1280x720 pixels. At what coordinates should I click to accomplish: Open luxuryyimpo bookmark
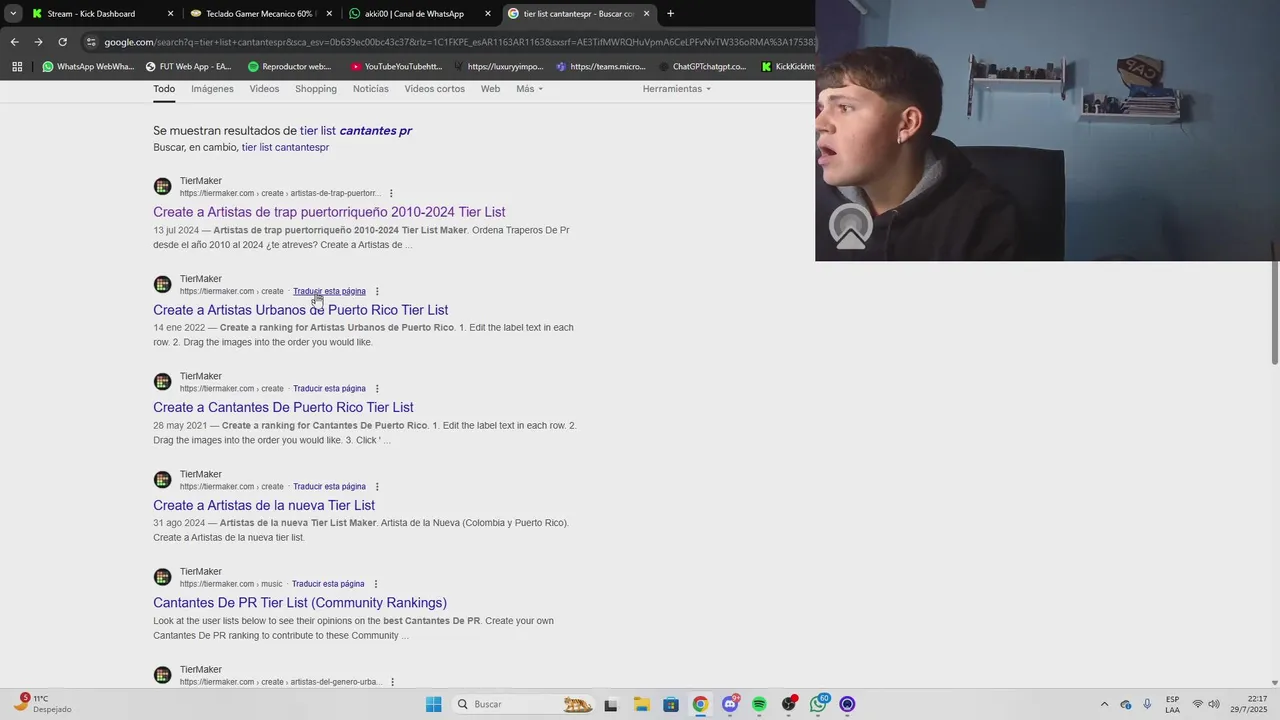click(498, 67)
